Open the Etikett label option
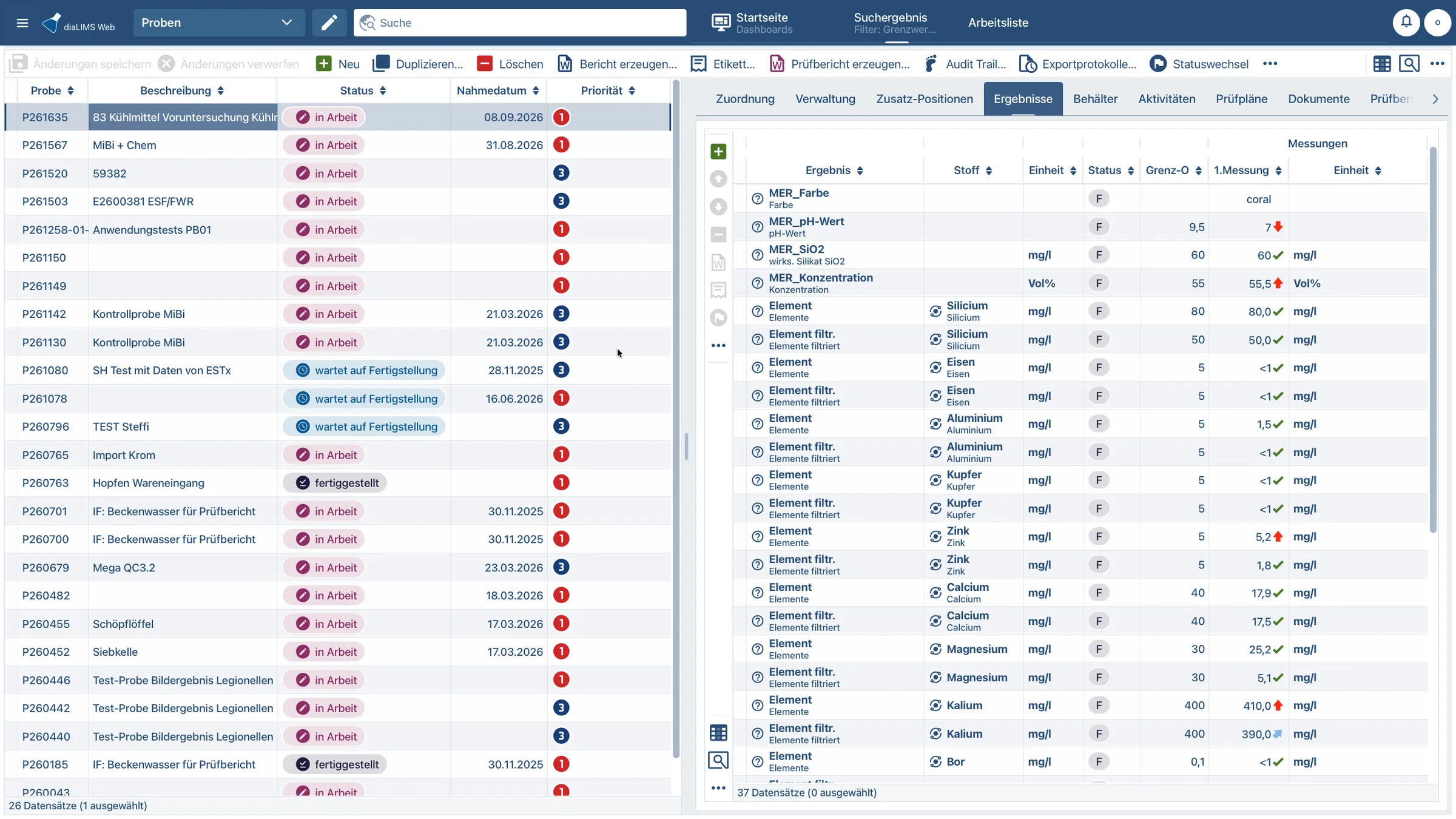The height and width of the screenshot is (819, 1456). coord(723,64)
